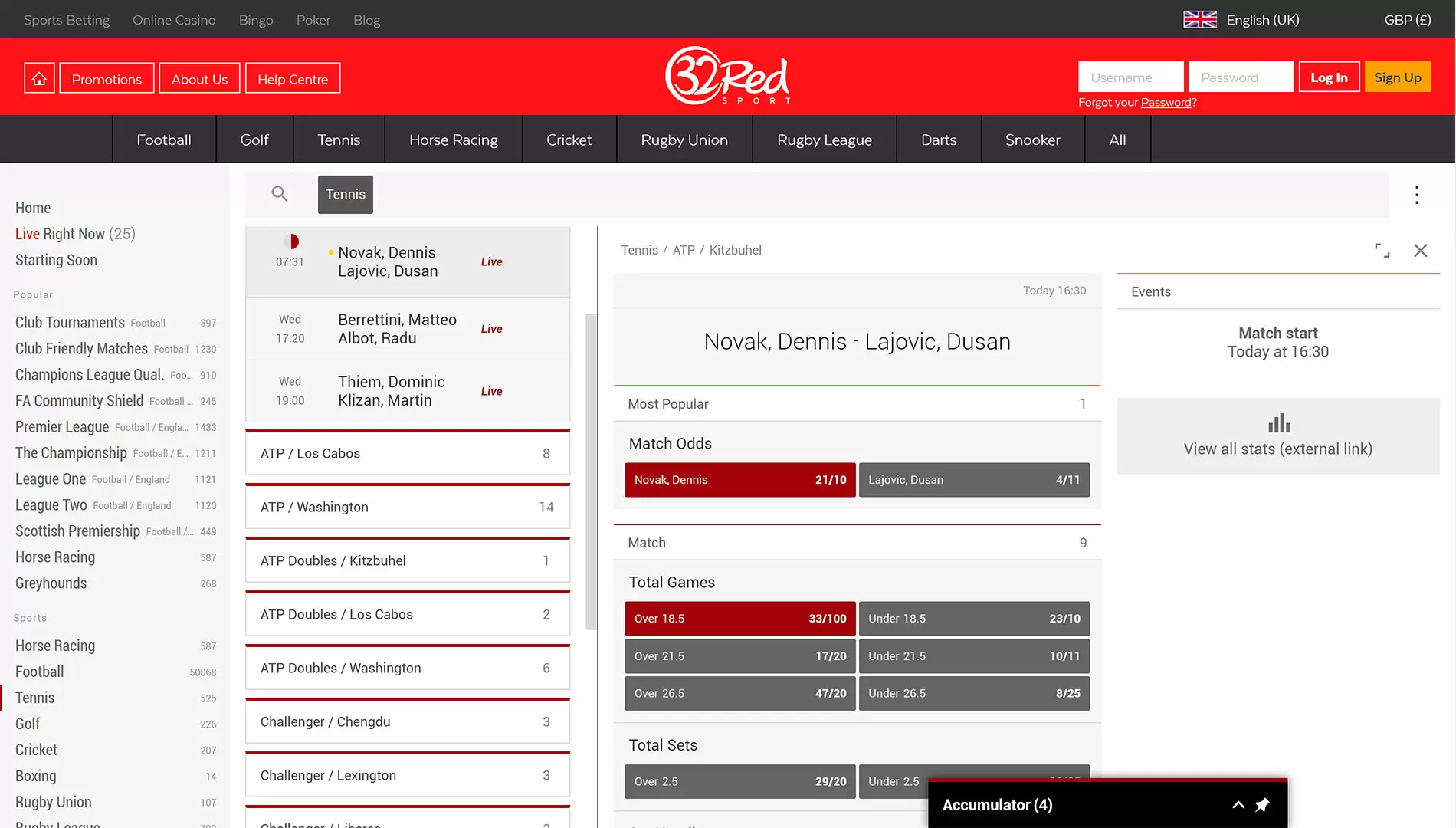The height and width of the screenshot is (828, 1456).
Task: Open the Help Centre
Action: pyautogui.click(x=293, y=78)
